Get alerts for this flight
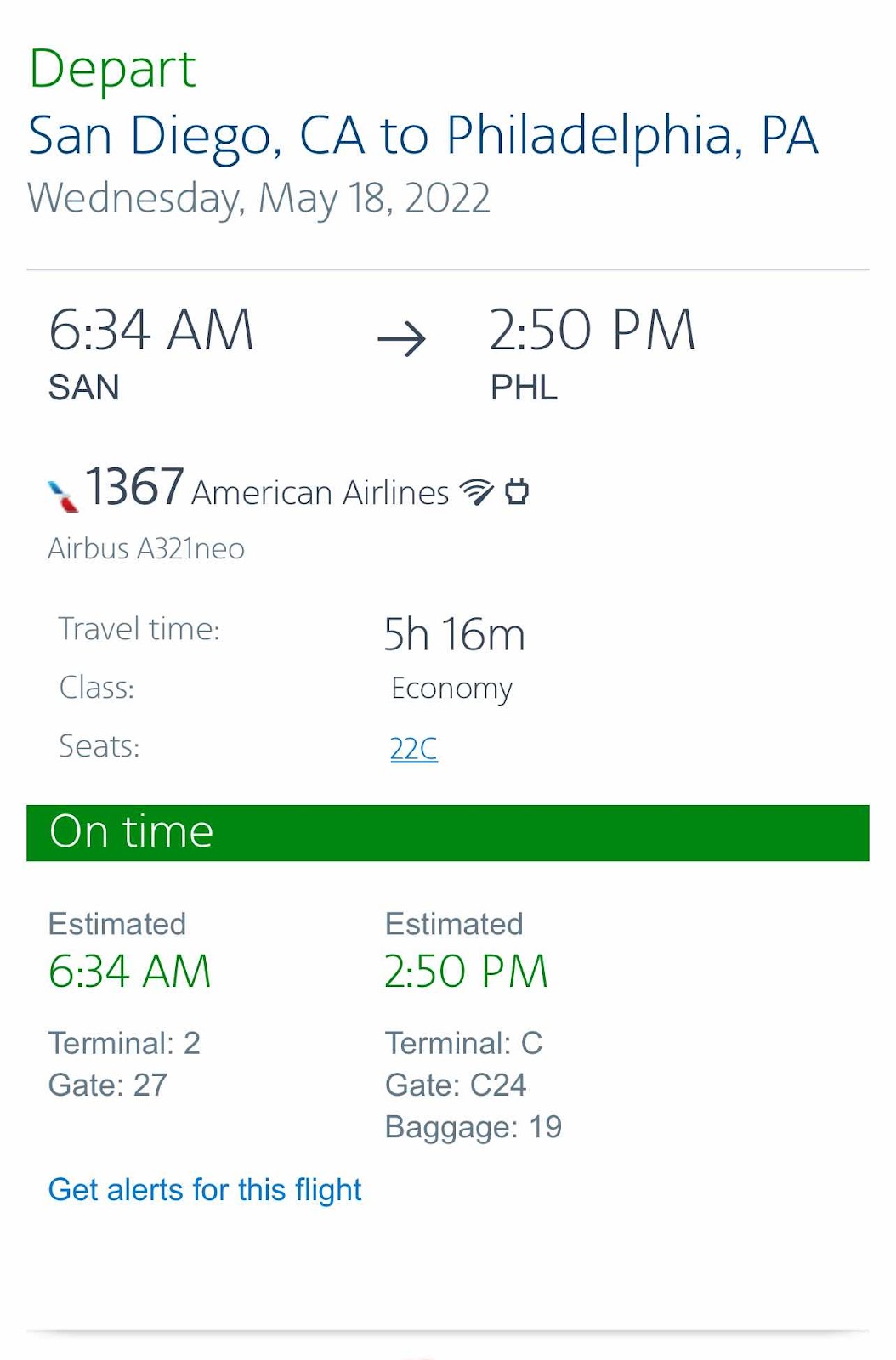Image resolution: width=896 pixels, height=1360 pixels. 205,1190
